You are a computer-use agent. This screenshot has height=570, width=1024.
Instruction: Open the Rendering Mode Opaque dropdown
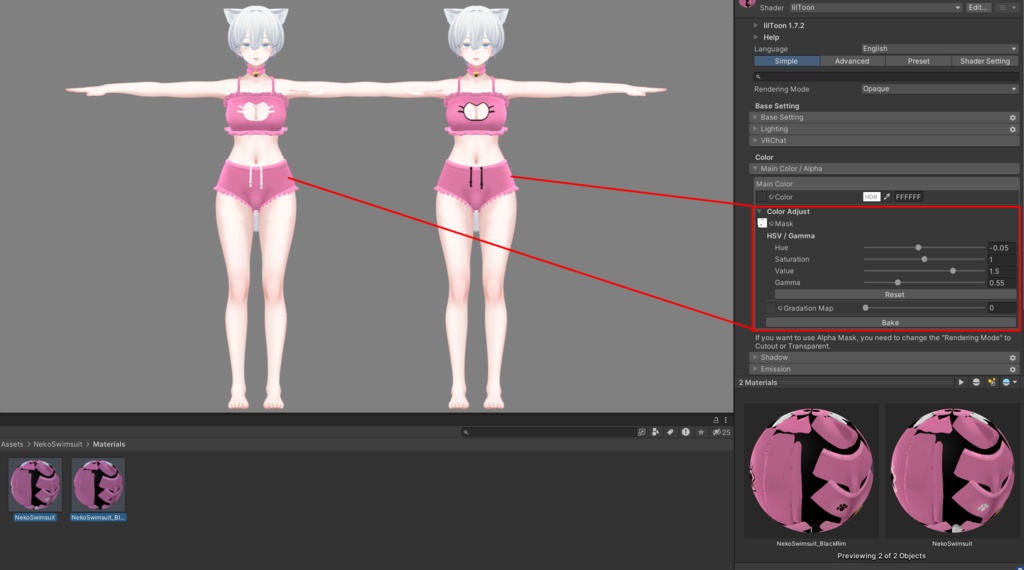click(939, 89)
